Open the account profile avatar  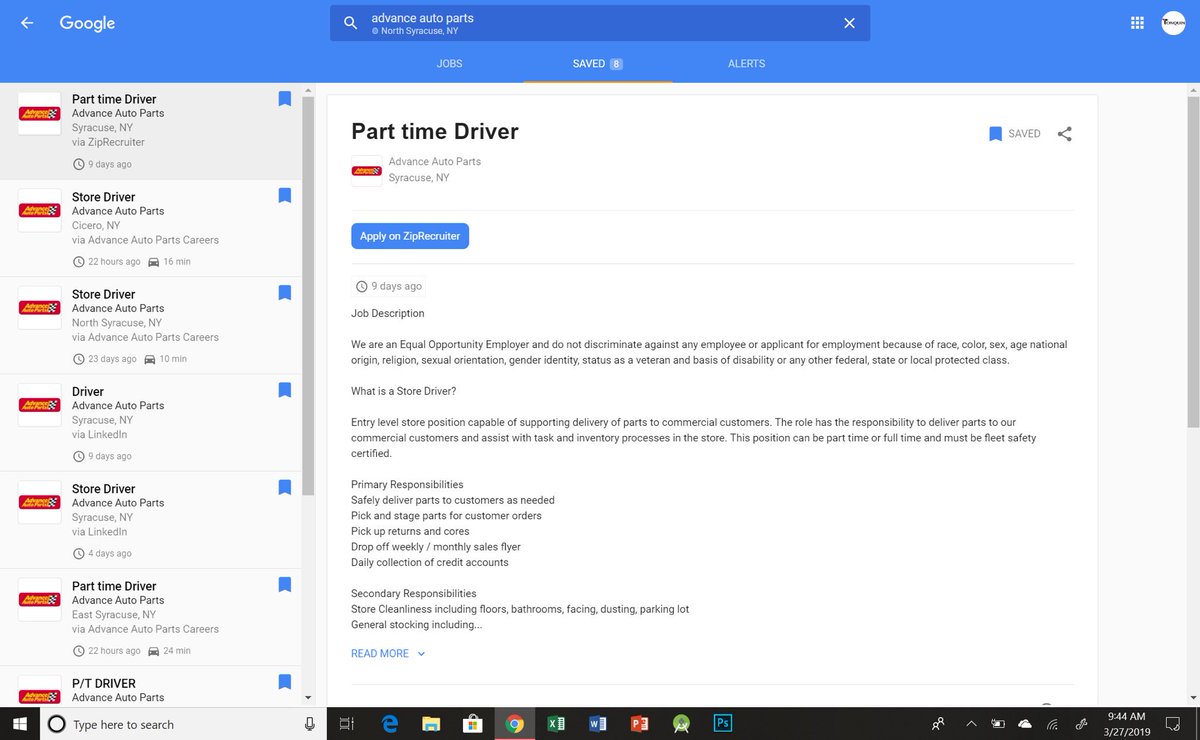(1173, 23)
